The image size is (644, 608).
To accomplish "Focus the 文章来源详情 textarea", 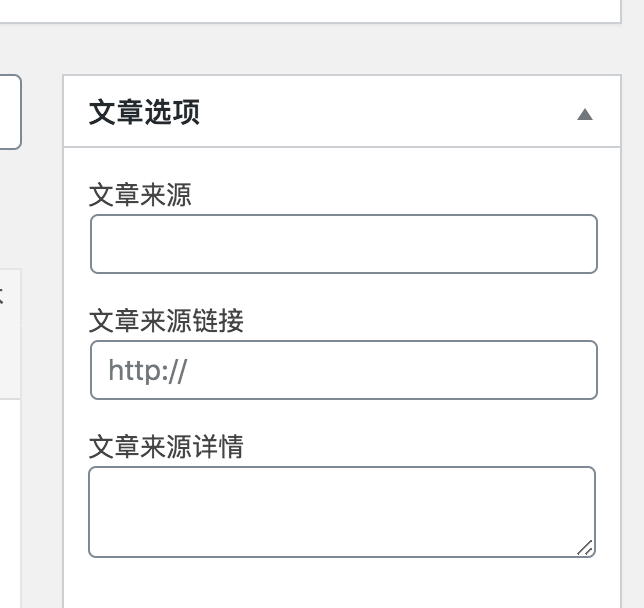I will (x=342, y=512).
